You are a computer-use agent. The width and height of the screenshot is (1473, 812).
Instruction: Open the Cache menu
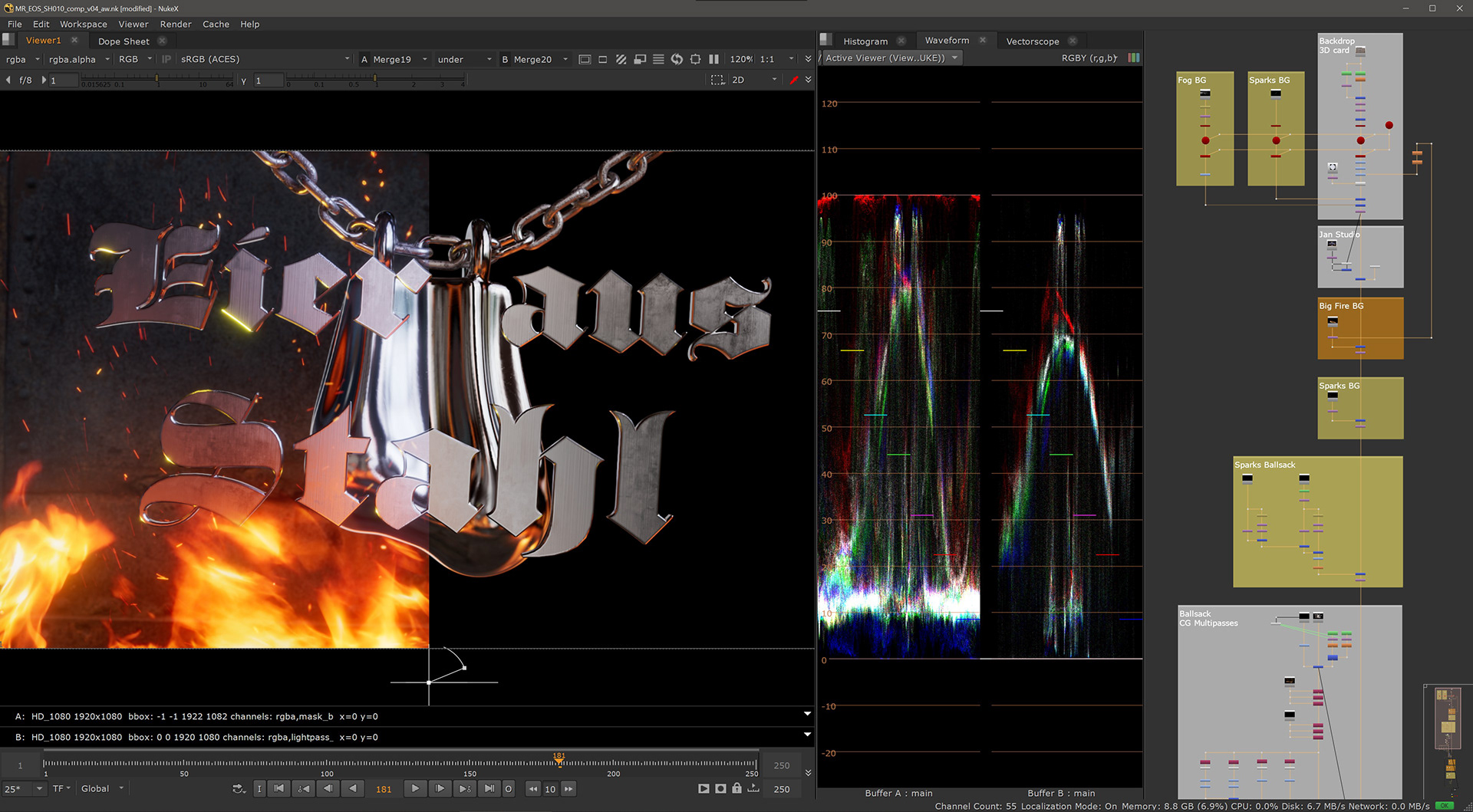tap(216, 25)
